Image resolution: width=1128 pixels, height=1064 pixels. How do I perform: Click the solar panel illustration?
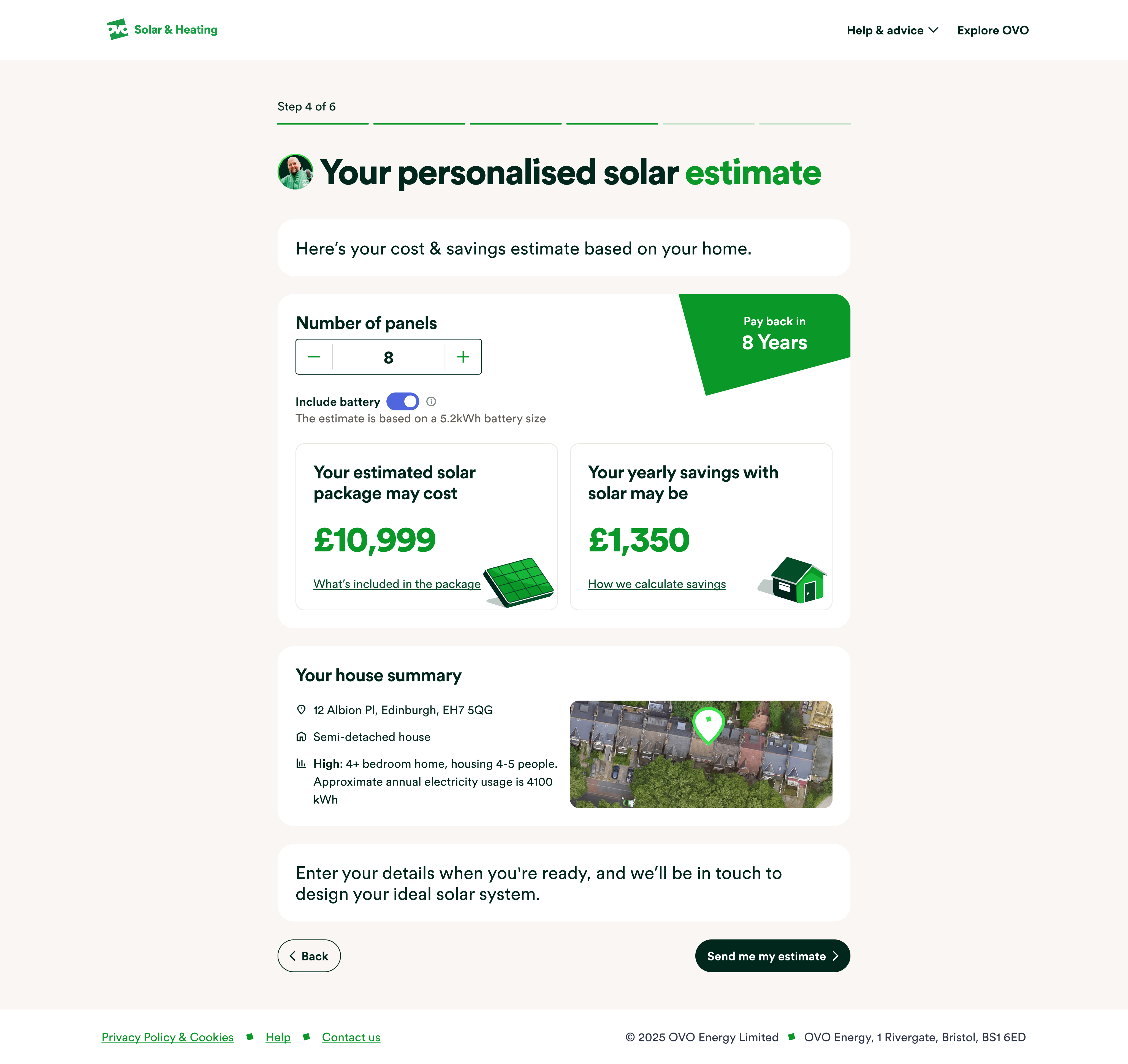[518, 582]
